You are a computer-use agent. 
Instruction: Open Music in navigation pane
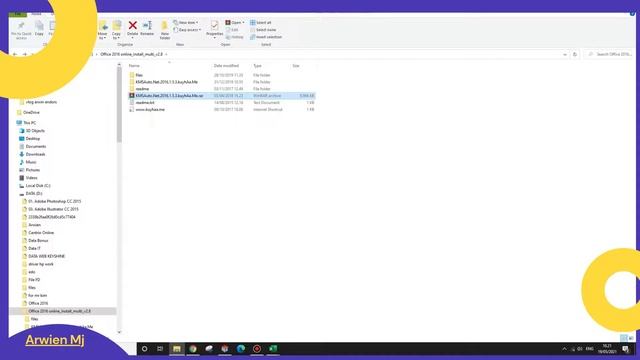28,162
